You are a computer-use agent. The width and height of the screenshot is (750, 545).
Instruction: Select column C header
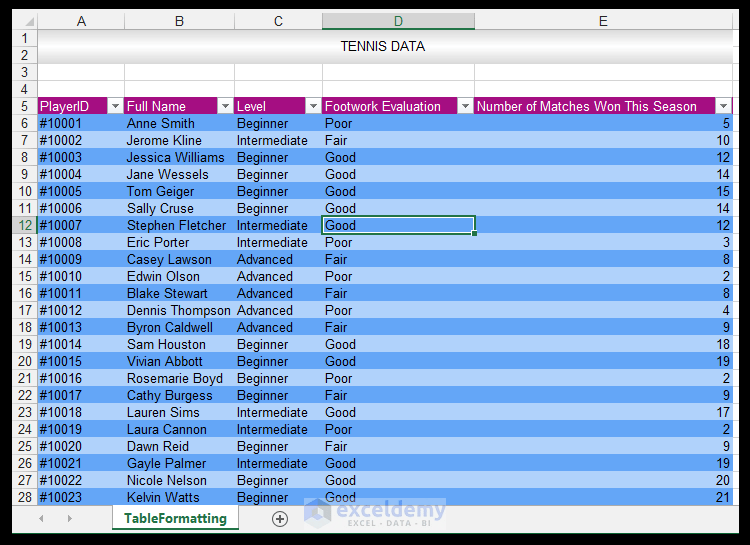pyautogui.click(x=278, y=21)
